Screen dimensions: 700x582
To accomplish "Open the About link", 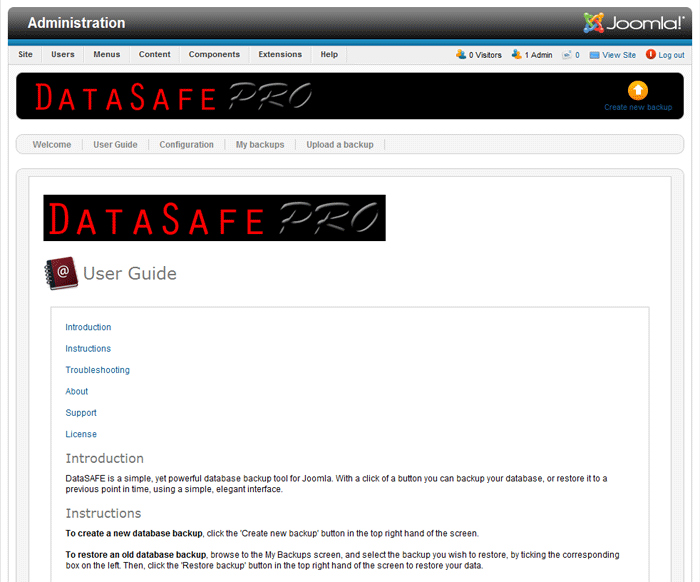I will coord(77,391).
